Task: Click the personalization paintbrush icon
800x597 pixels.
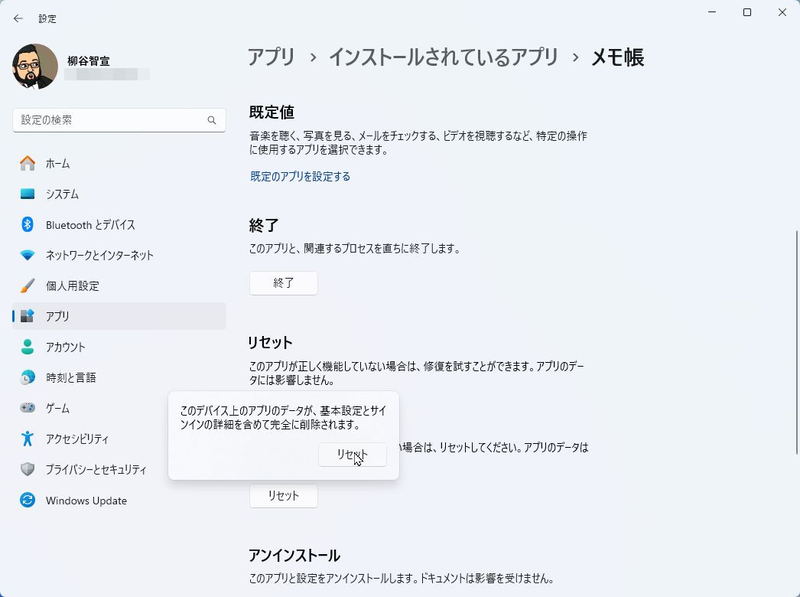Action: coord(28,286)
